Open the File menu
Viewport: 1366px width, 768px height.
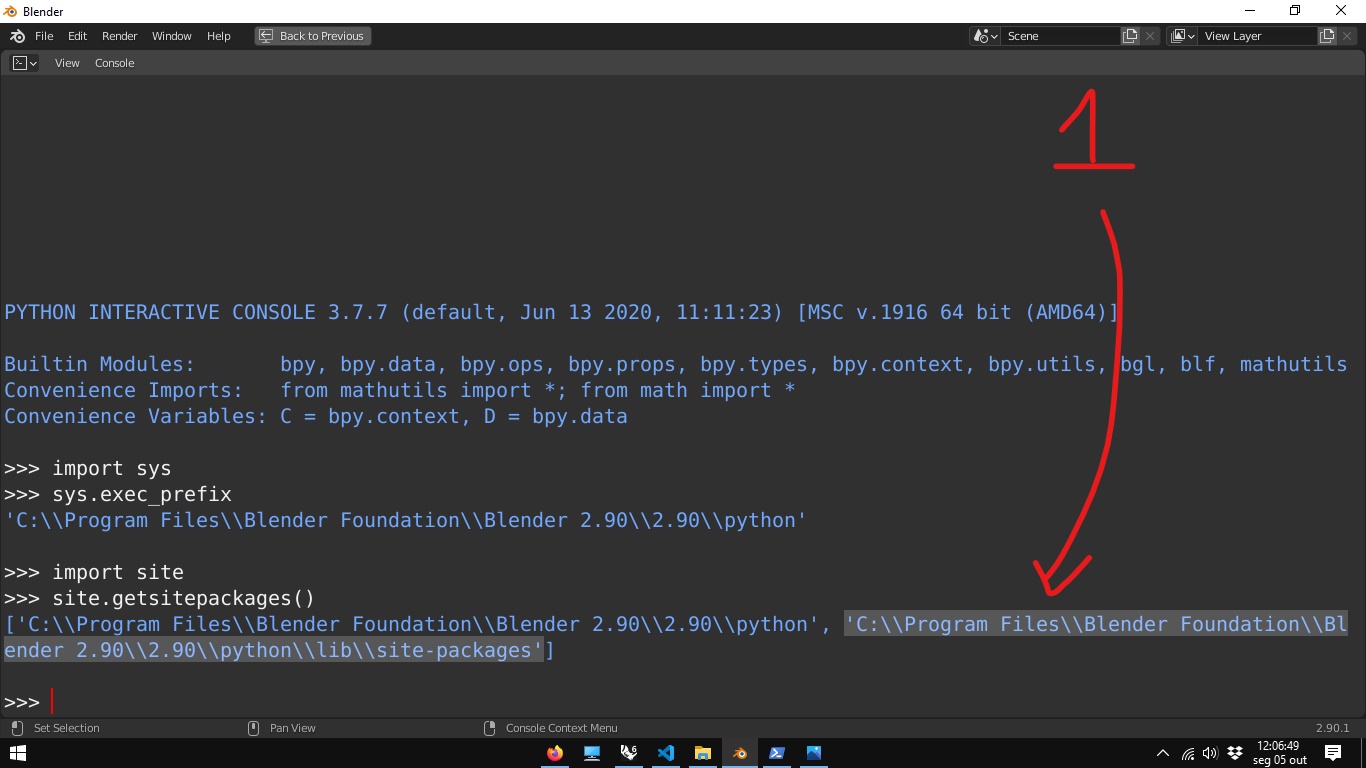click(x=44, y=36)
